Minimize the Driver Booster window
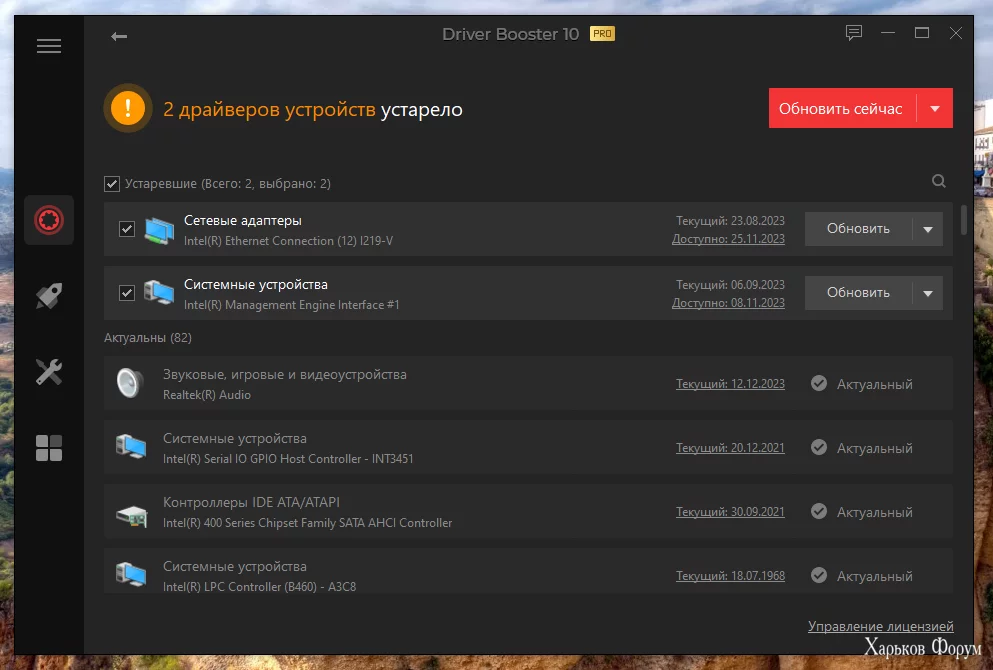The width and height of the screenshot is (993, 670). 888,33
